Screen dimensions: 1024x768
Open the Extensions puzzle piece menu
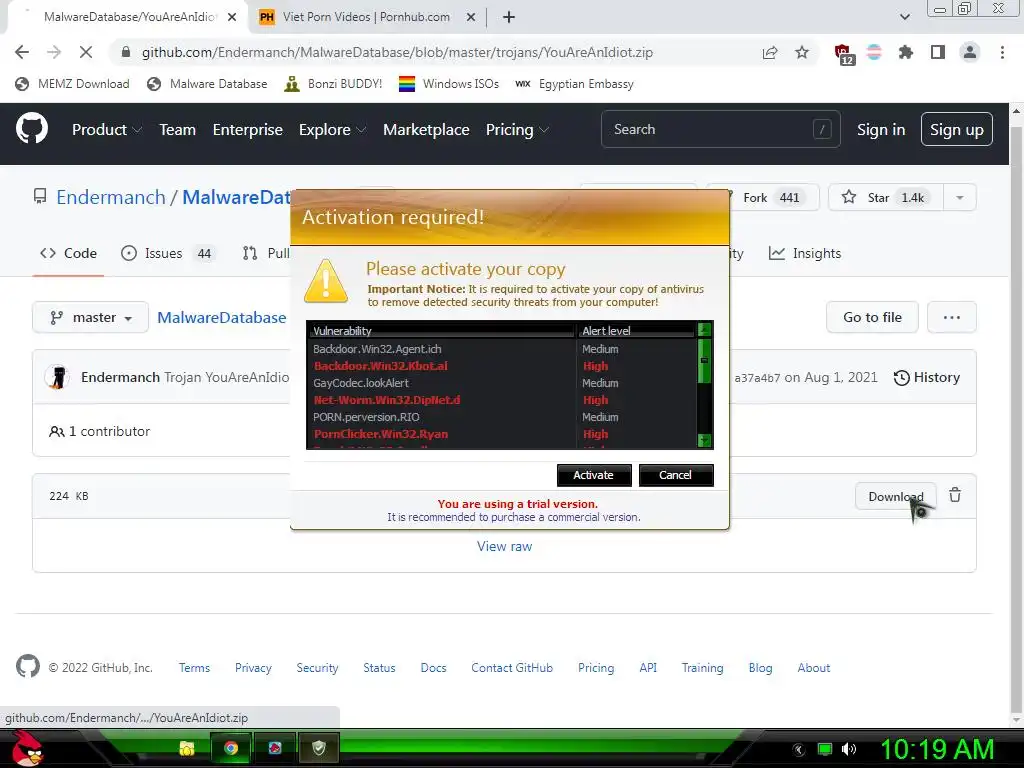coord(906,52)
